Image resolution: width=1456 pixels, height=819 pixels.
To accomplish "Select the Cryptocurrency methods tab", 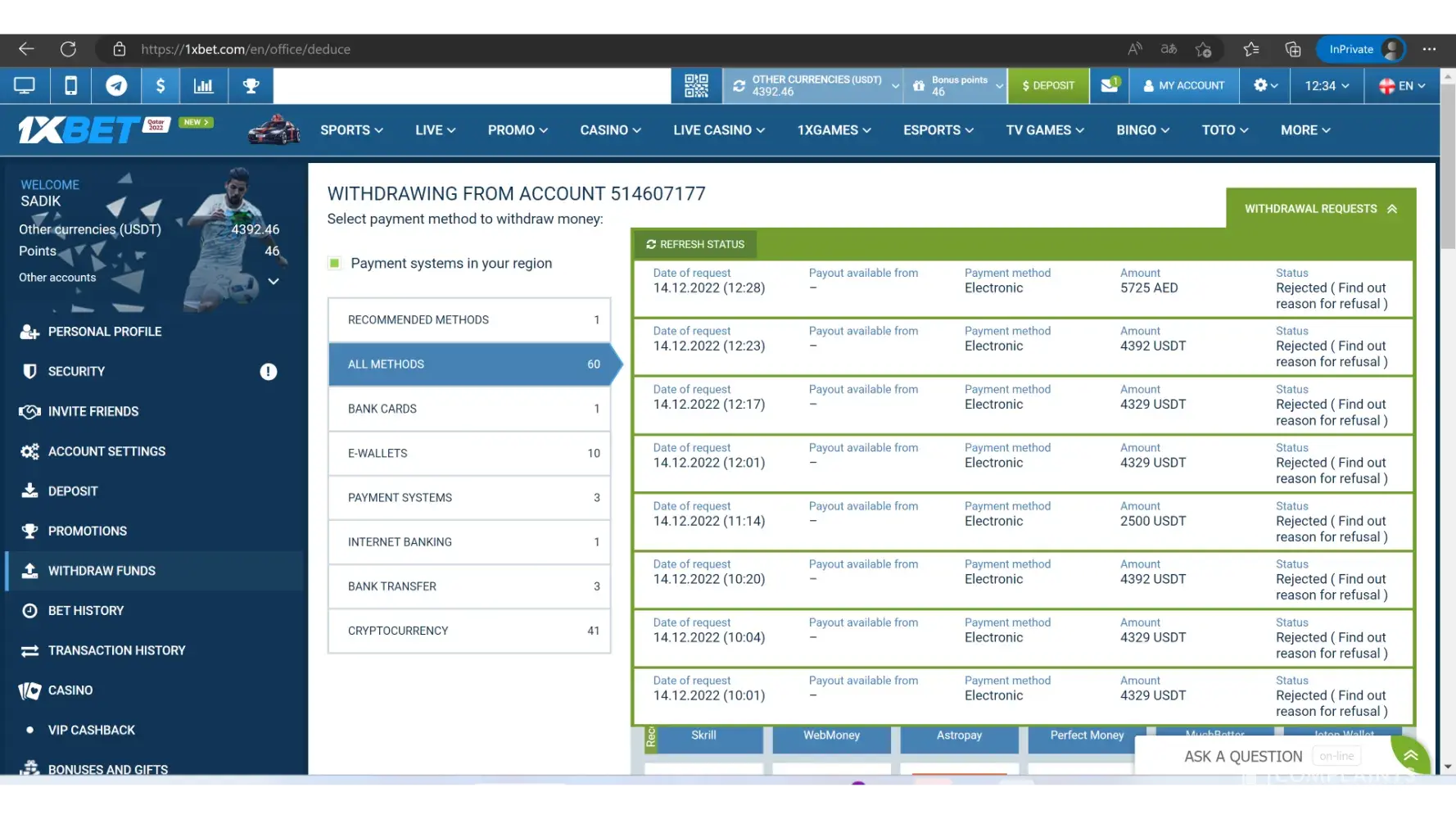I will pos(469,631).
